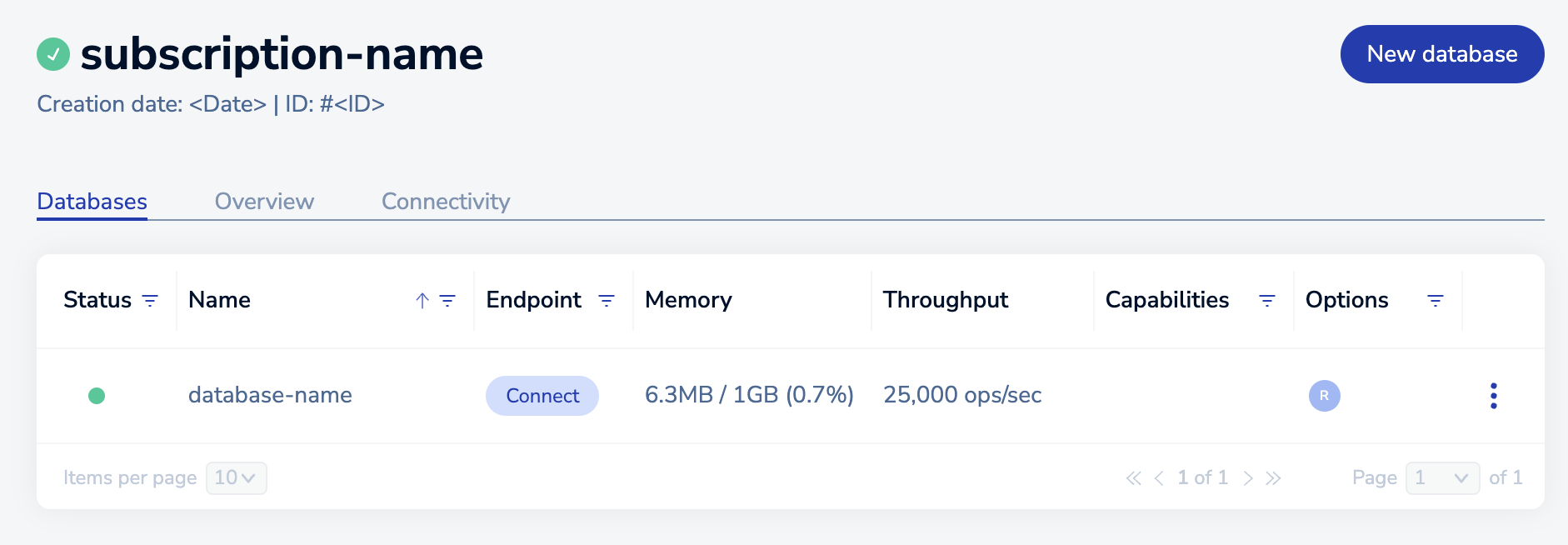Switch to the Overview tab

click(x=264, y=202)
